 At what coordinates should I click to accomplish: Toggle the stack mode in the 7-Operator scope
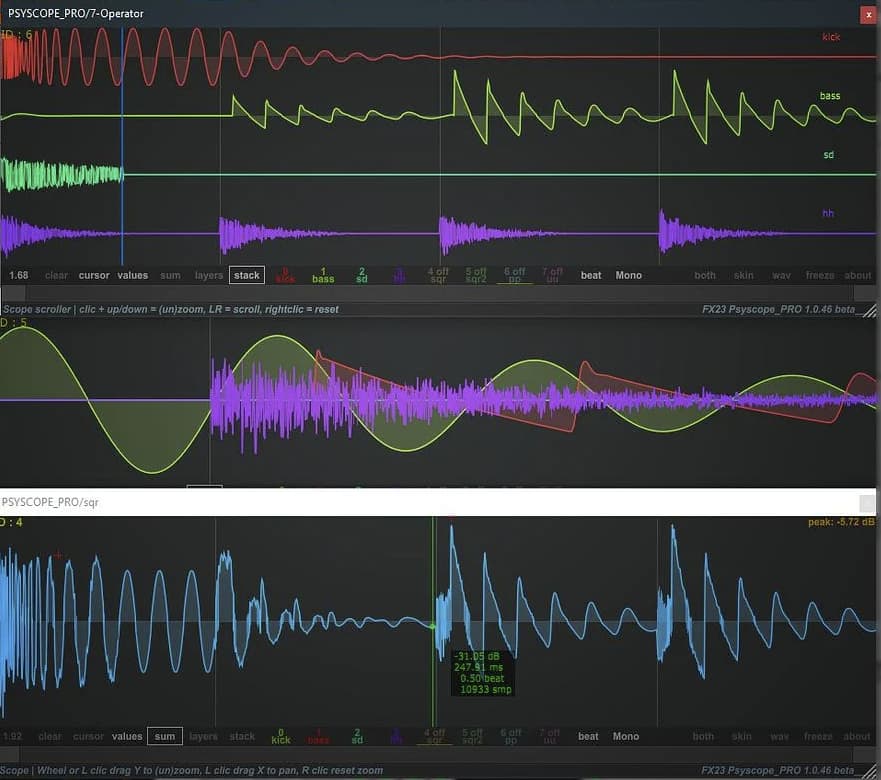coord(247,275)
